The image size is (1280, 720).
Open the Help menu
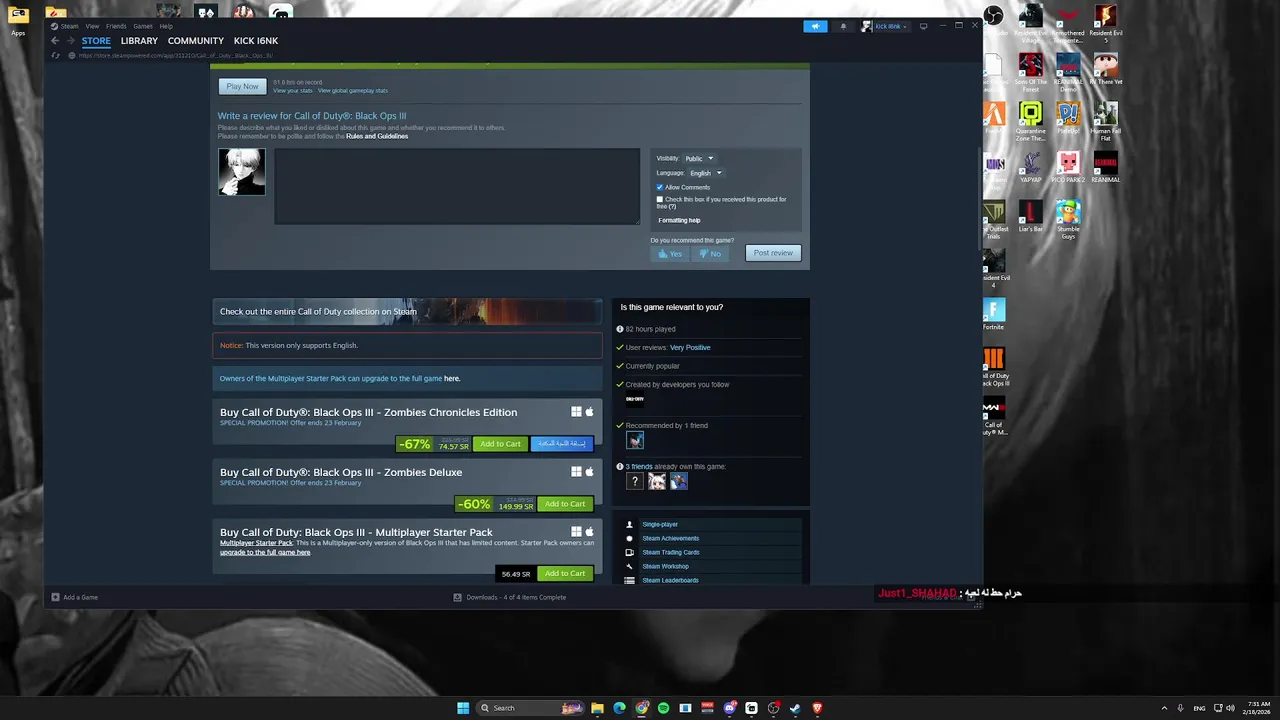166,26
